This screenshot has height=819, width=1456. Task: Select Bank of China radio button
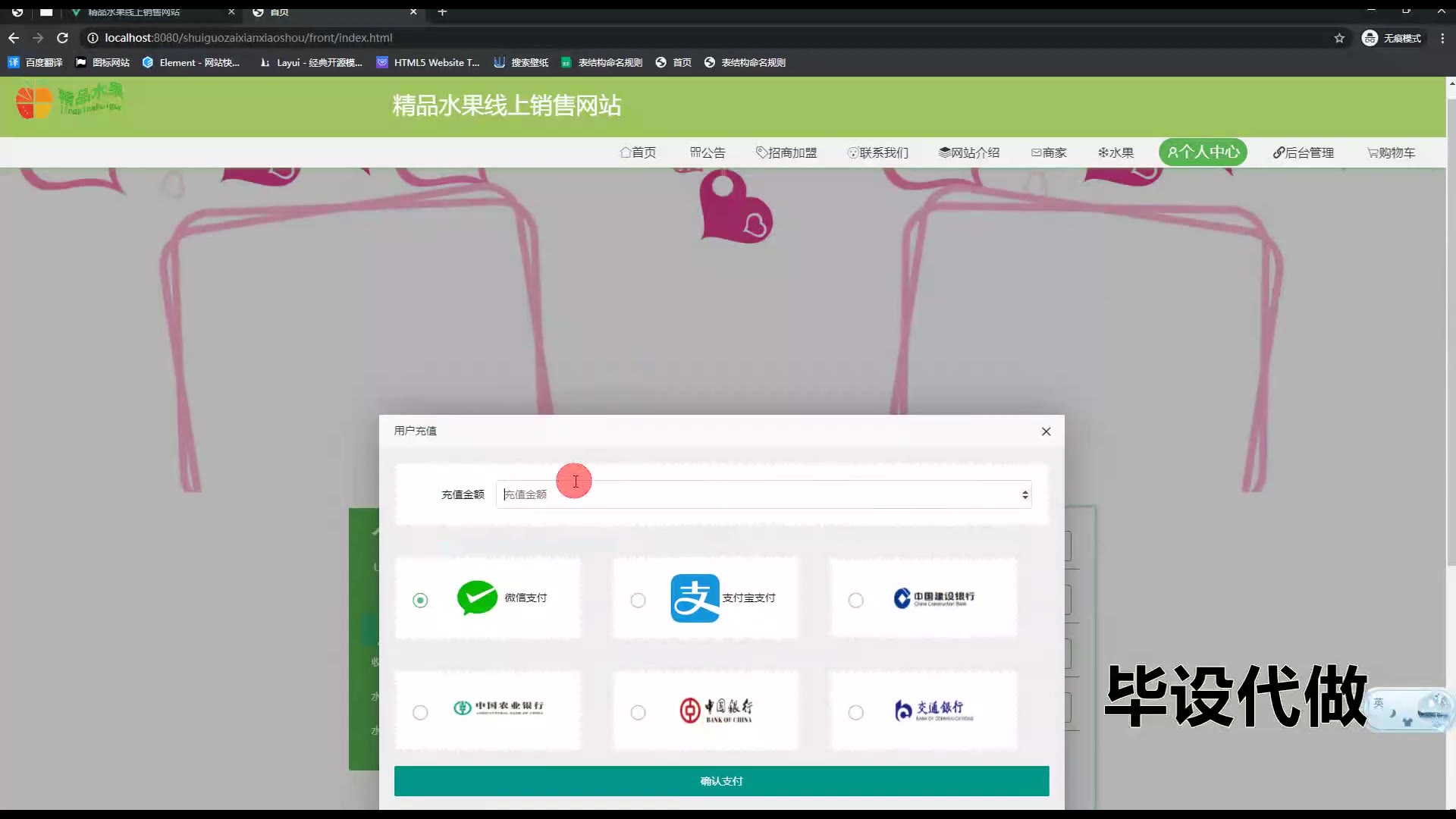[638, 713]
